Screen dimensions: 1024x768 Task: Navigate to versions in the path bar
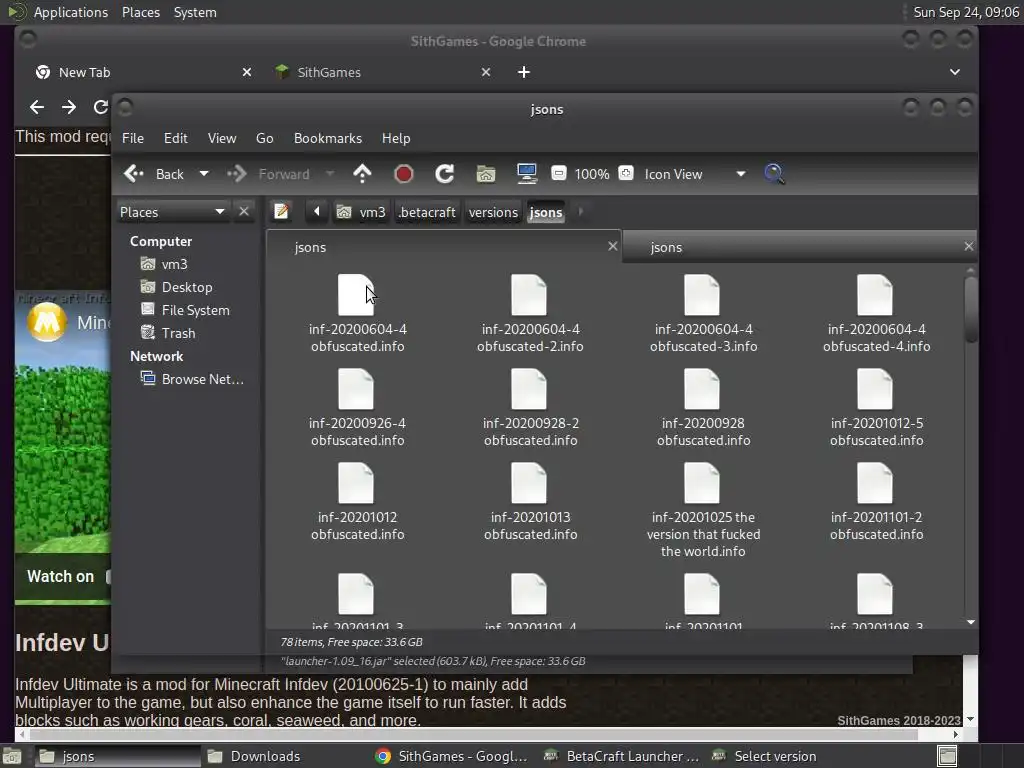click(x=493, y=212)
